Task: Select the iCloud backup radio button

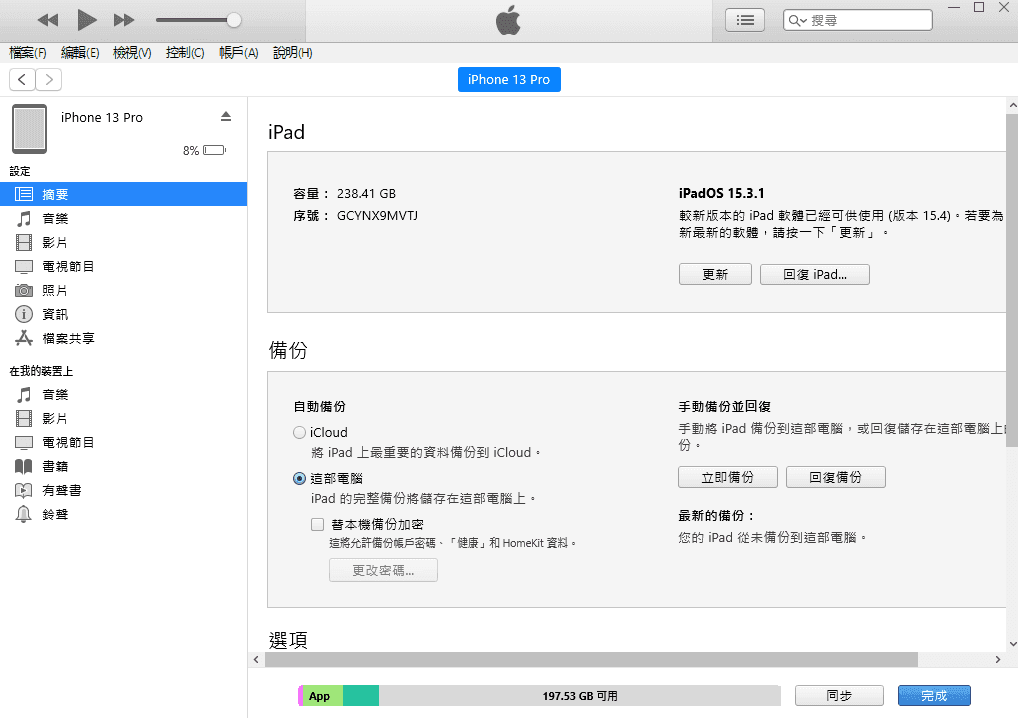Action: [299, 433]
